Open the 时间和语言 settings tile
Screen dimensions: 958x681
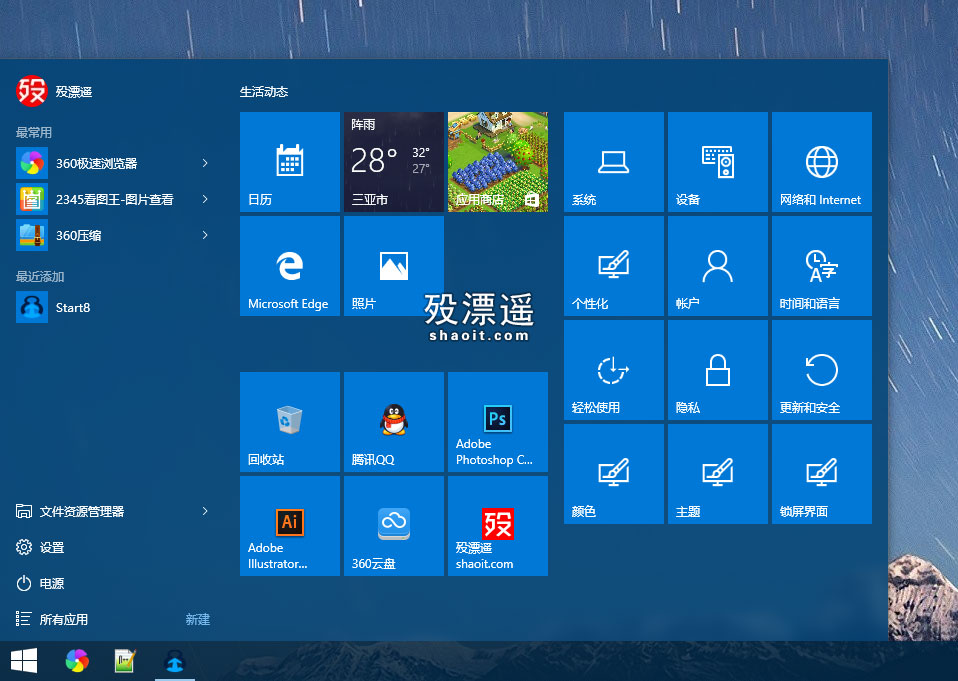coord(822,266)
